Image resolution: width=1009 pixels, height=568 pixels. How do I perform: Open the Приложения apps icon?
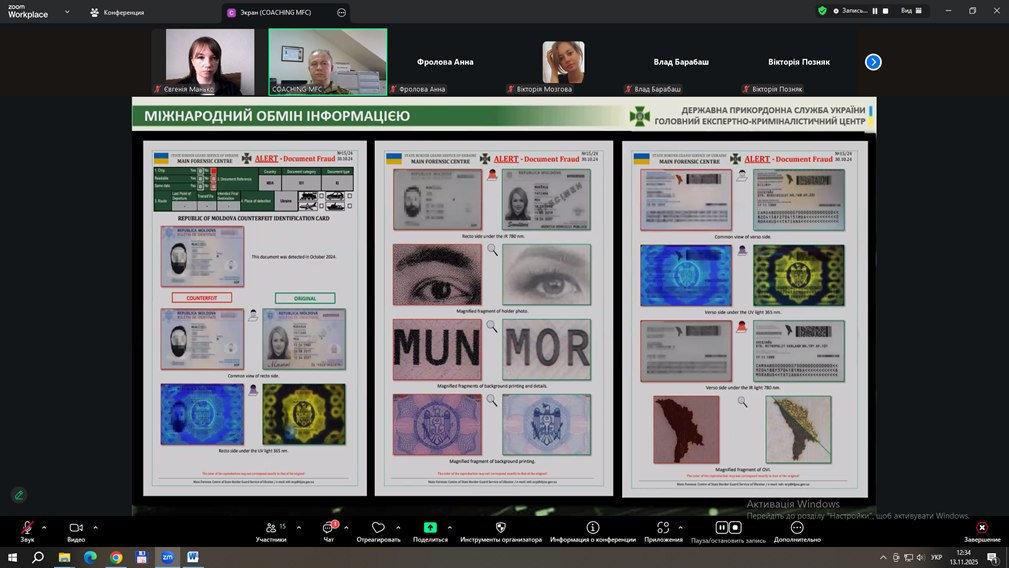[663, 528]
